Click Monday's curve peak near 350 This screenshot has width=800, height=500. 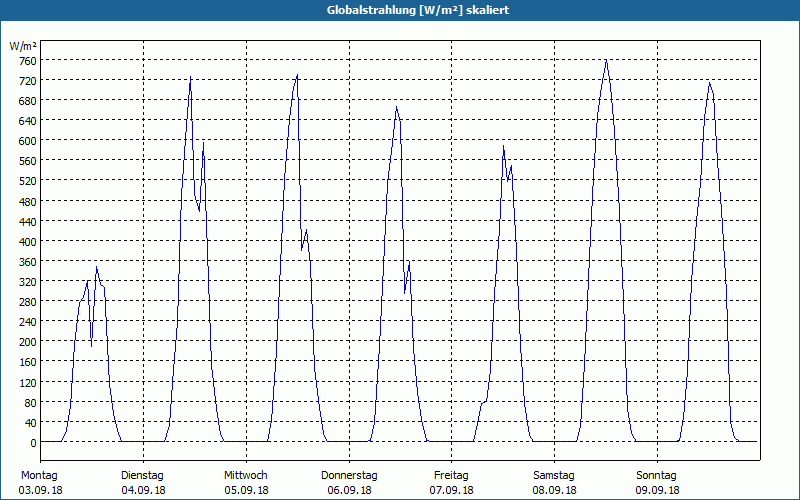96,267
